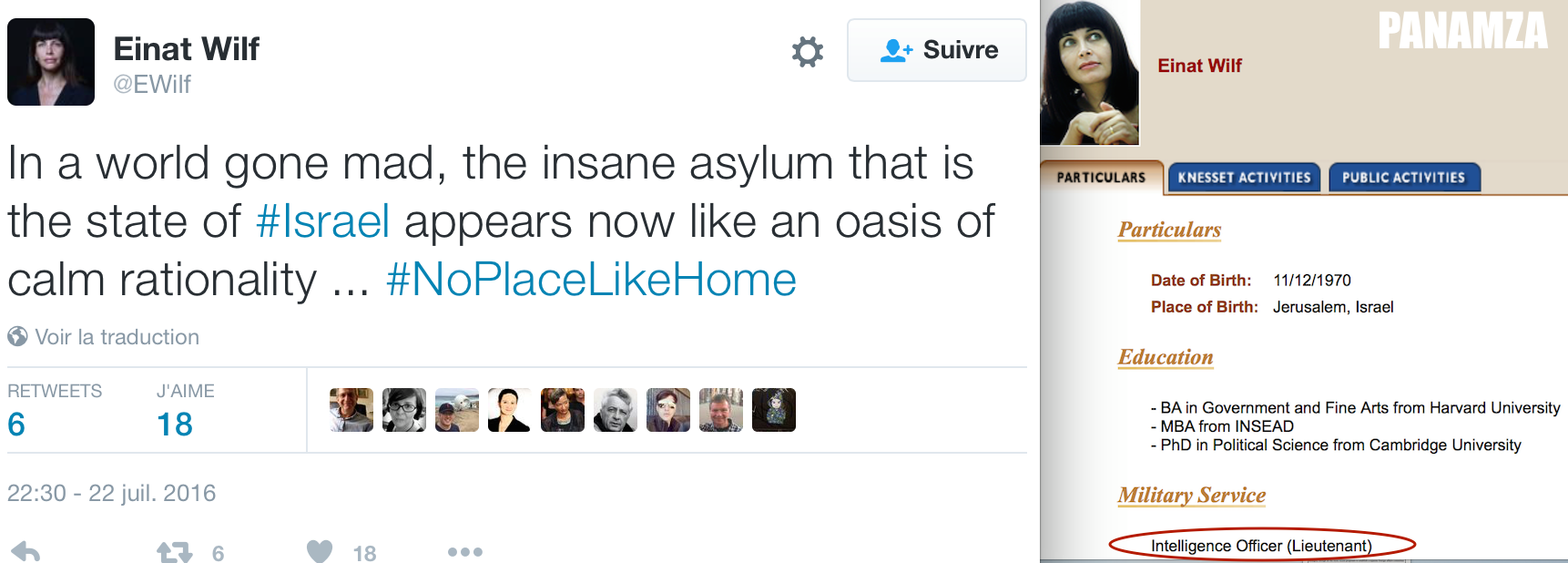Like the tweet with heart icon
The image size is (1568, 563).
tap(320, 551)
